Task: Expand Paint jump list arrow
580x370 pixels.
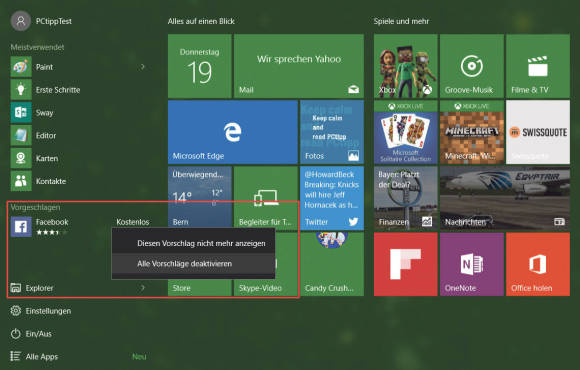Action: [x=143, y=67]
